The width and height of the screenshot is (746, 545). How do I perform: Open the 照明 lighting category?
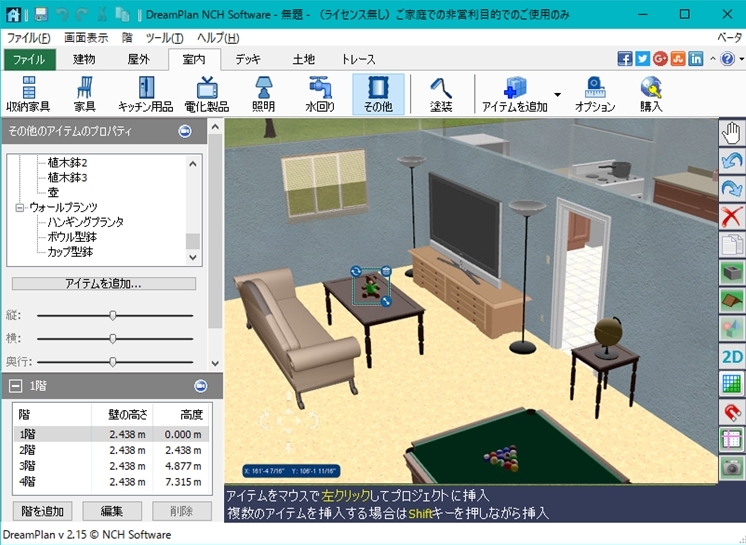pos(263,94)
